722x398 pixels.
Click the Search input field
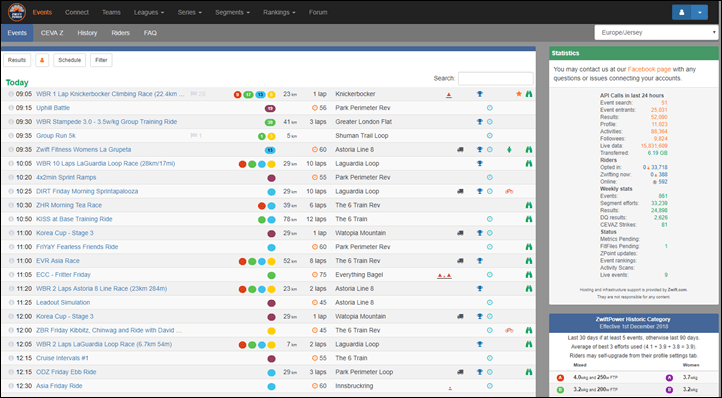pos(495,79)
